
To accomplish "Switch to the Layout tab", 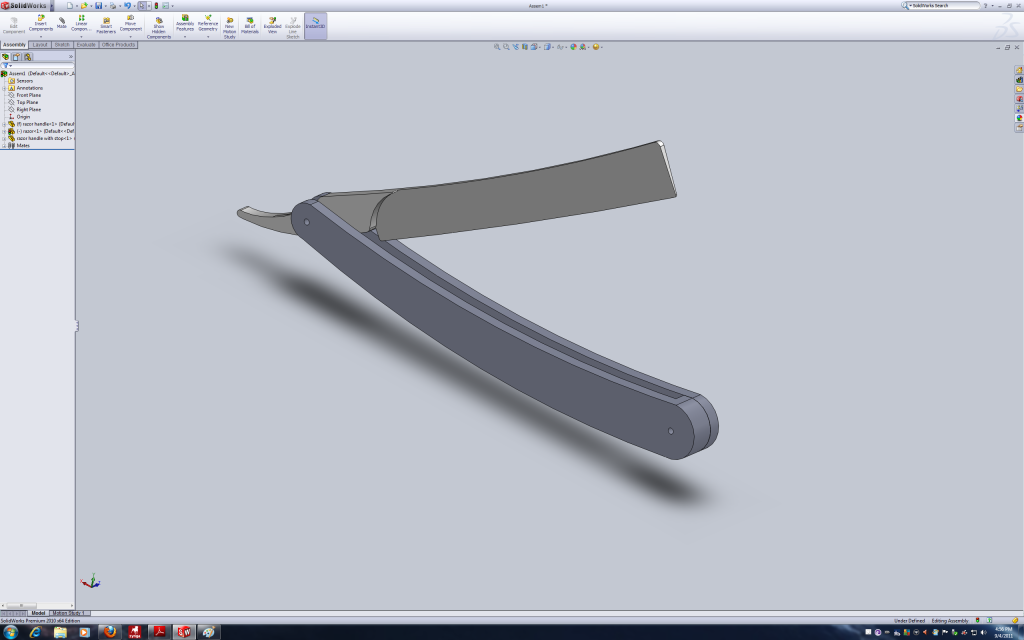I will 40,45.
